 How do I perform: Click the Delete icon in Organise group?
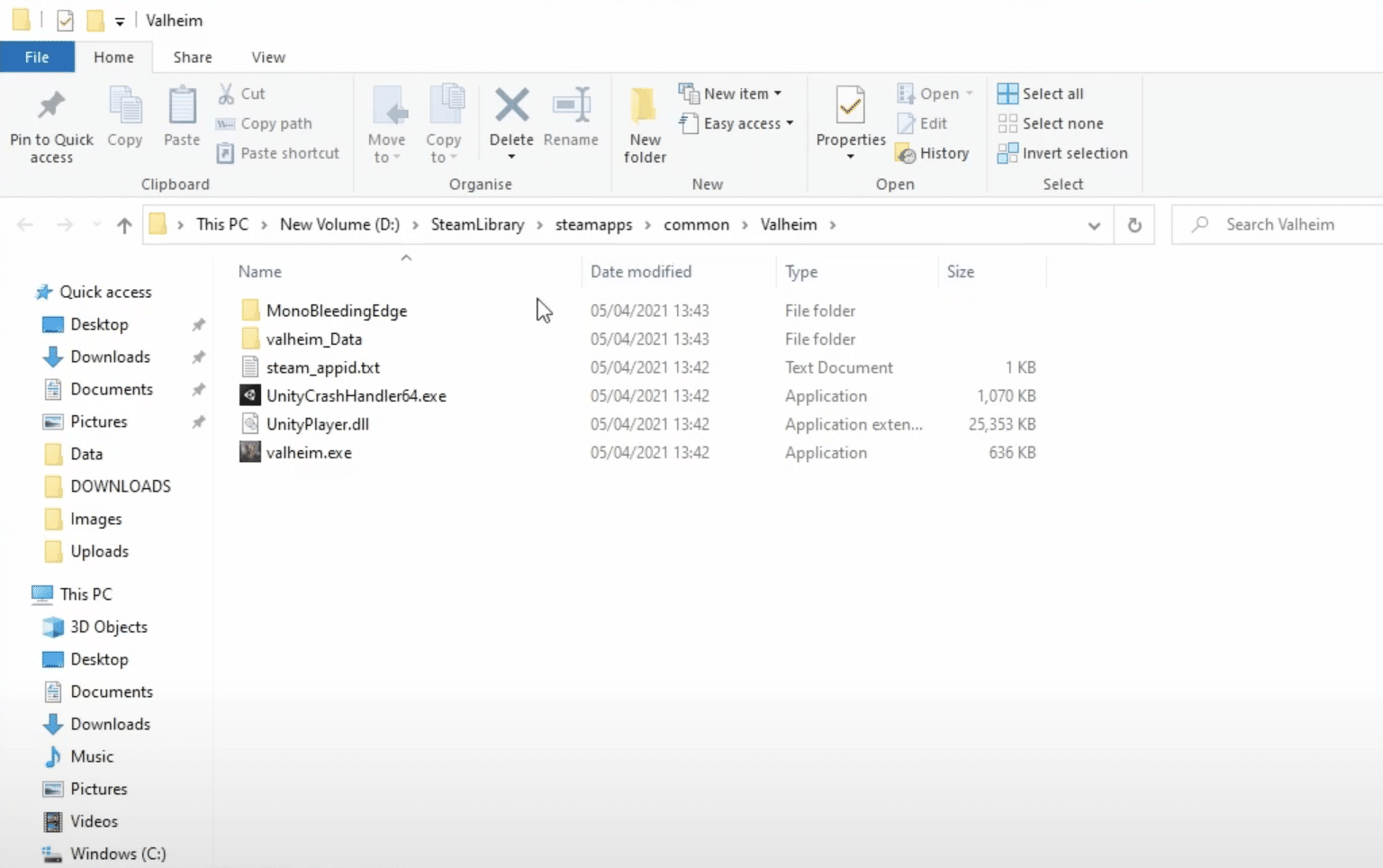511,106
